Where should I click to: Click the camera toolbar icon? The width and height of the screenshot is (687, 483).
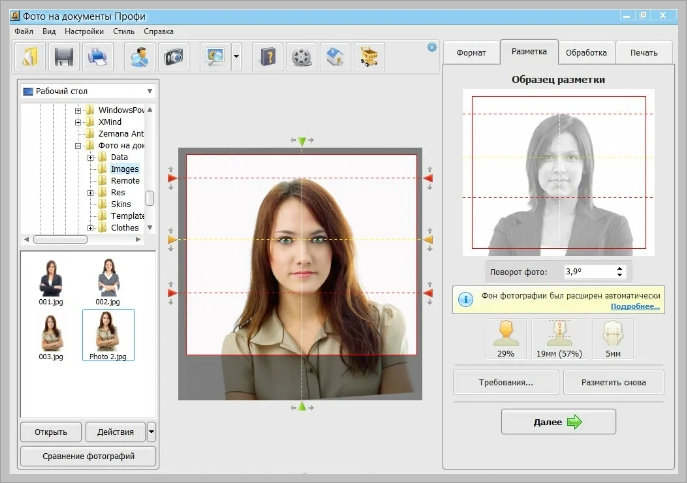point(174,57)
